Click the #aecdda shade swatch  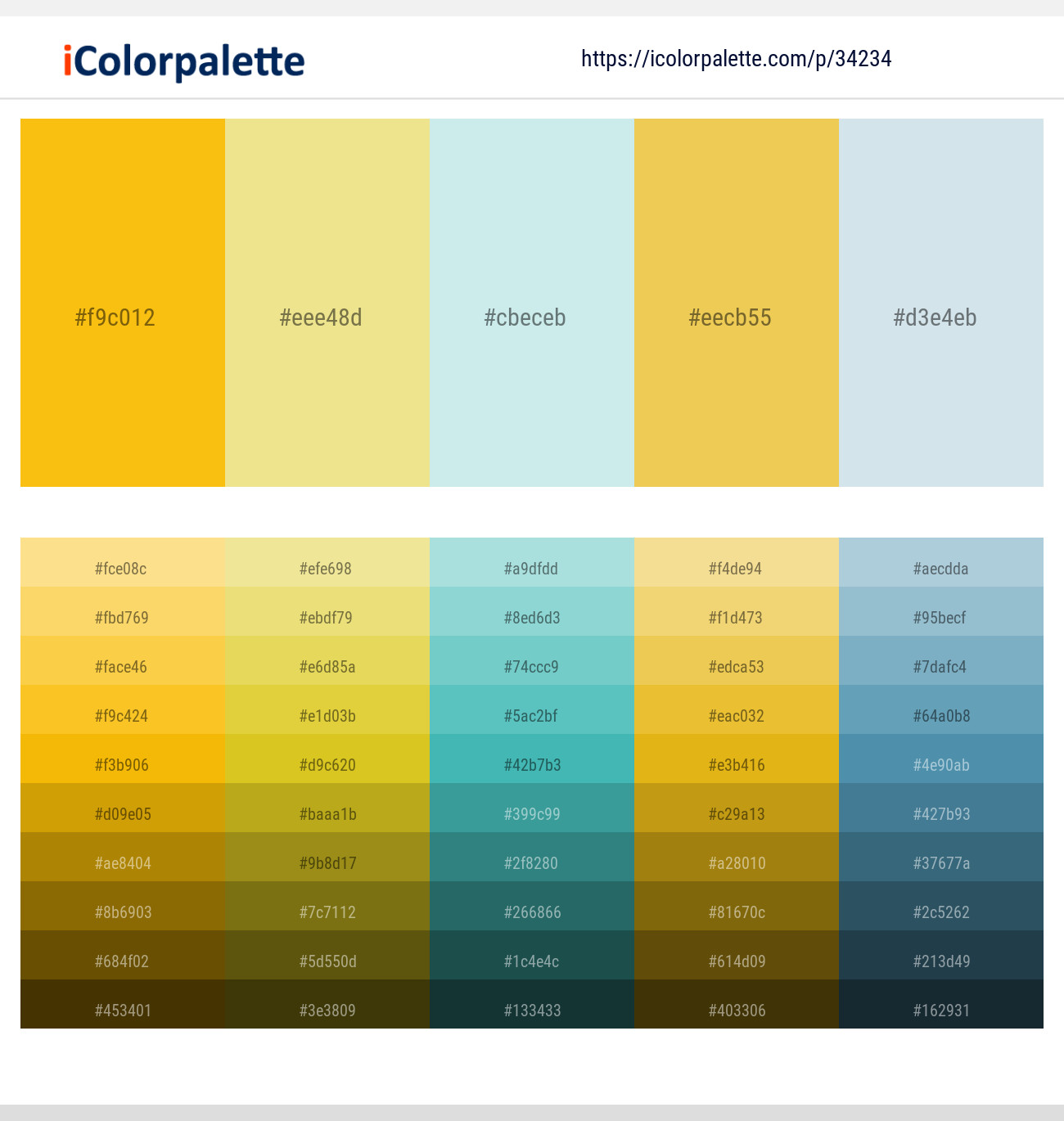coord(940,569)
